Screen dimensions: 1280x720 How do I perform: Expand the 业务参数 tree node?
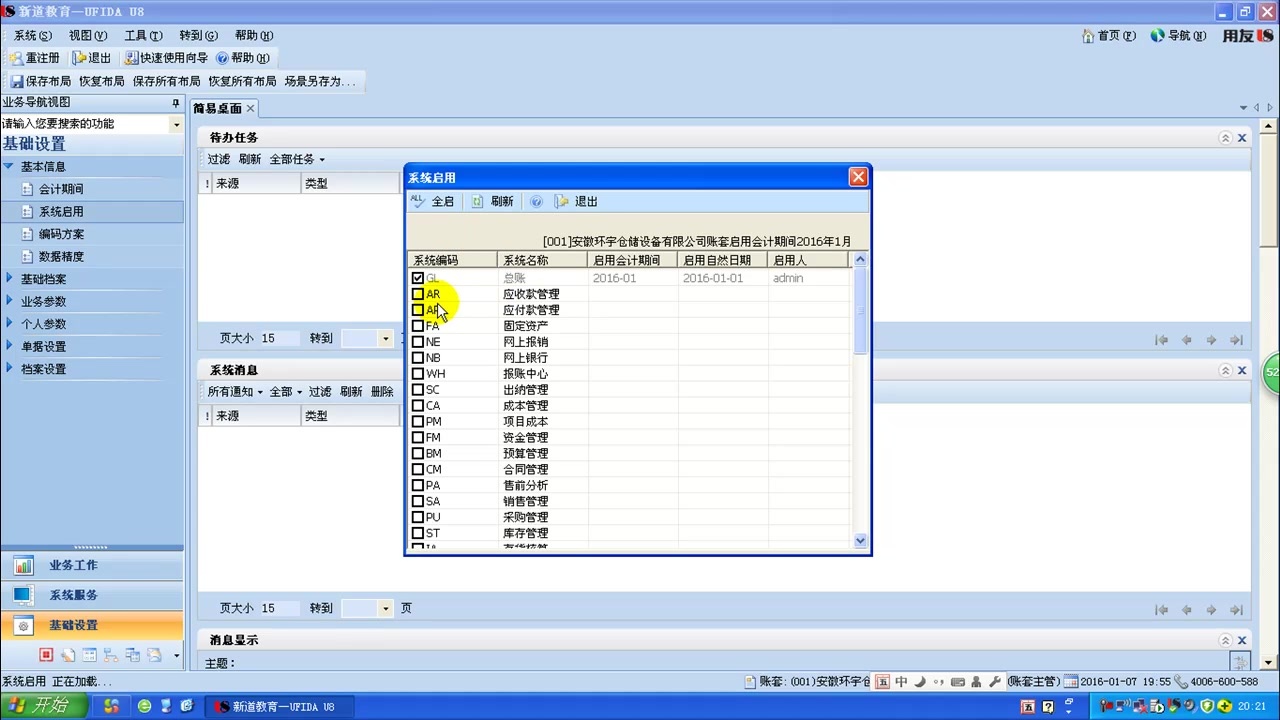9,301
